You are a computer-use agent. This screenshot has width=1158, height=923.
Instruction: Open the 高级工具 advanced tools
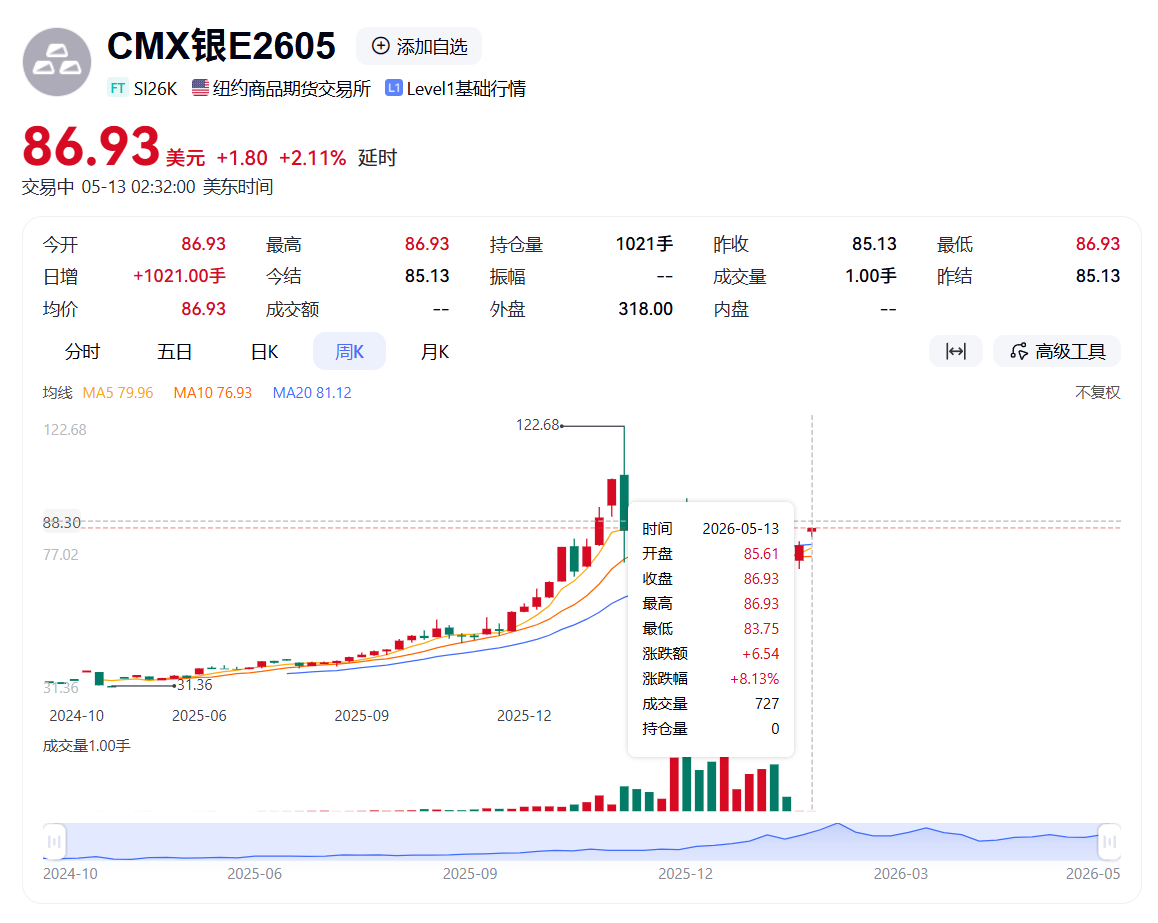(1057, 351)
